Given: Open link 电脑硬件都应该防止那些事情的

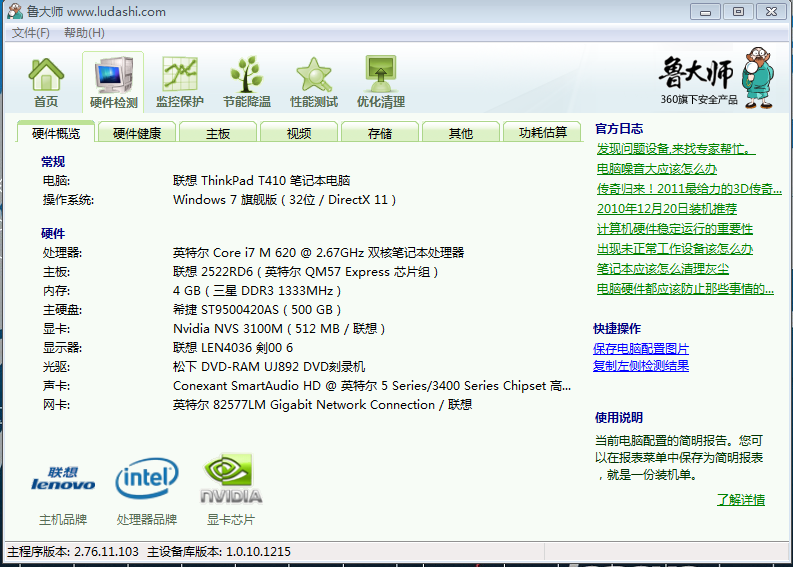Looking at the screenshot, I should pyautogui.click(x=685, y=289).
